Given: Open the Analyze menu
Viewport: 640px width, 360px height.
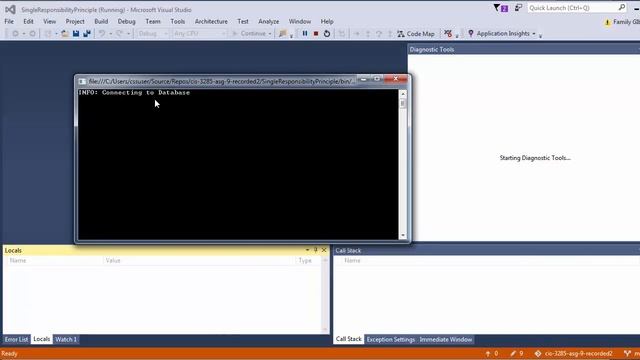Looking at the screenshot, I should (269, 21).
